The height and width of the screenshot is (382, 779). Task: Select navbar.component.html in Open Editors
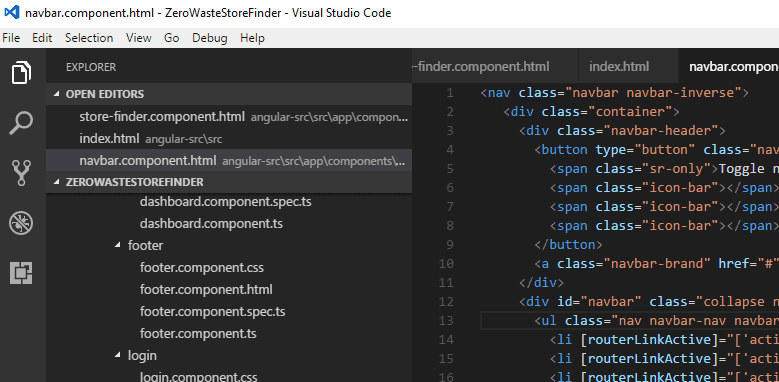pos(229,161)
